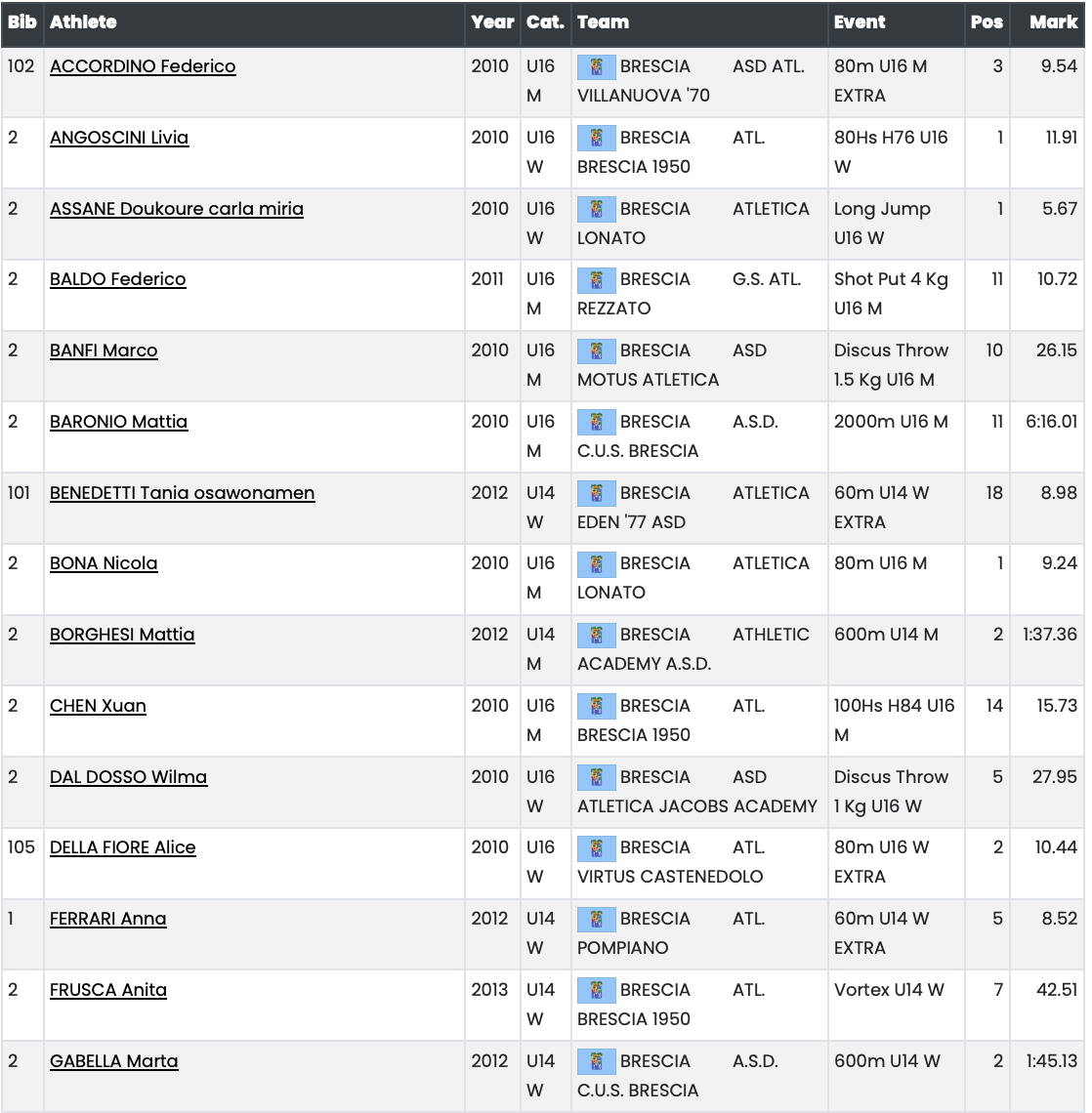This screenshot has width=1092, height=1113.
Task: Select mark value 6:16.01
Action: (1052, 421)
